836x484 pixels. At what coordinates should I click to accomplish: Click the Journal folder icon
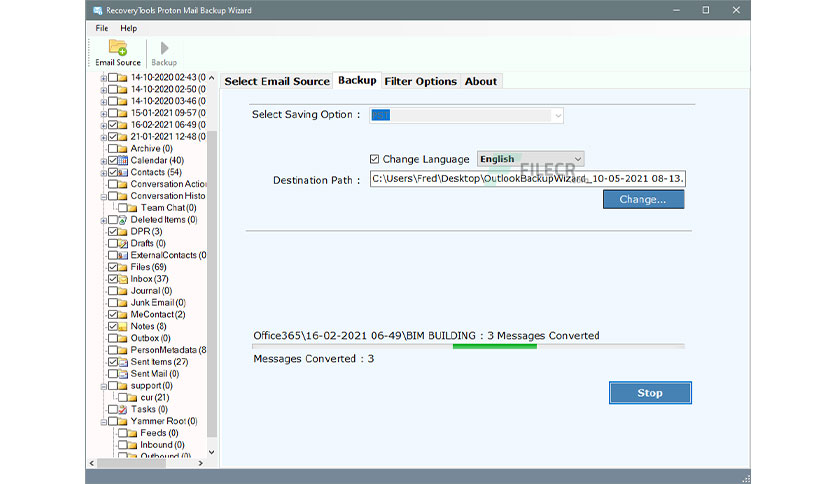pyautogui.click(x=123, y=291)
